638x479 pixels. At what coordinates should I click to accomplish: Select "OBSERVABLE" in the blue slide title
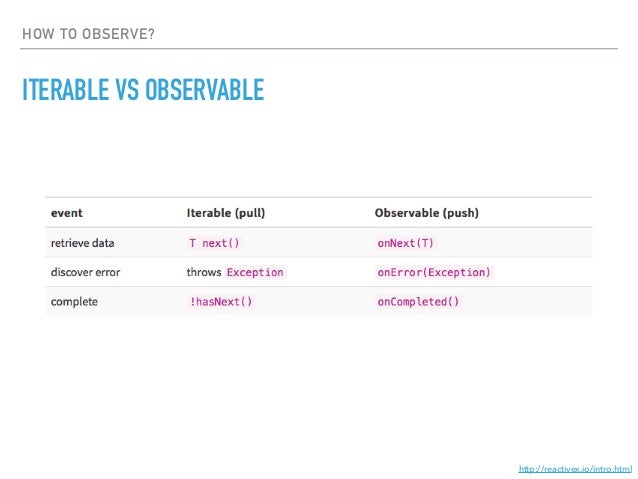click(204, 92)
